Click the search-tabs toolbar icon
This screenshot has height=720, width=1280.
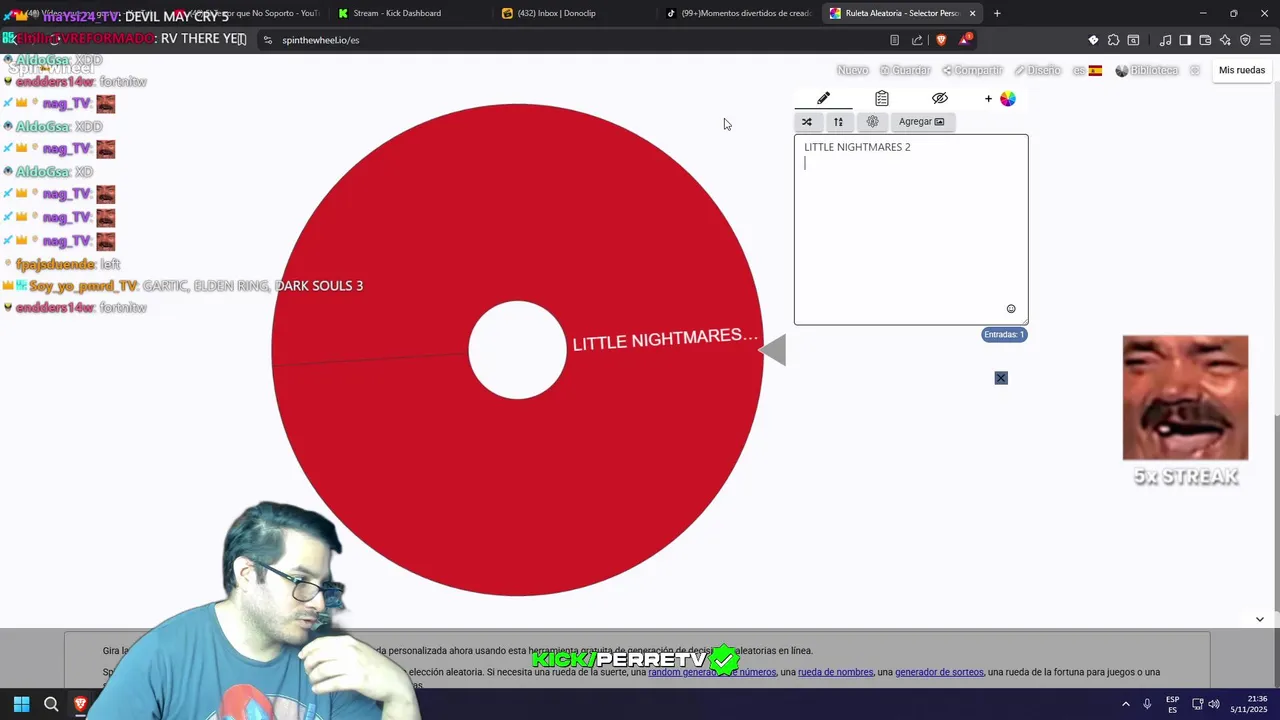(x=1133, y=40)
